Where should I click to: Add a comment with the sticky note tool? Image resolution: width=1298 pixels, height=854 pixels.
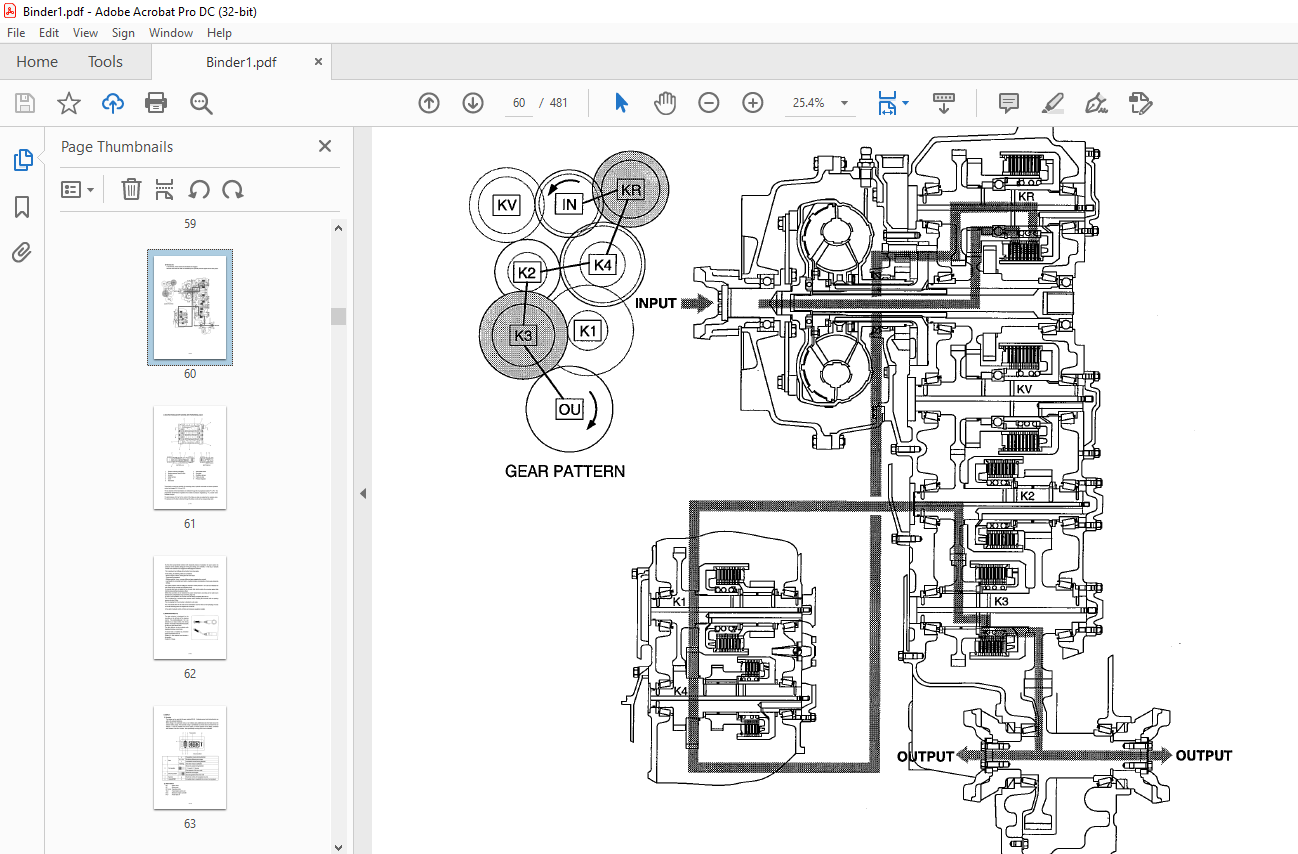[x=1009, y=103]
